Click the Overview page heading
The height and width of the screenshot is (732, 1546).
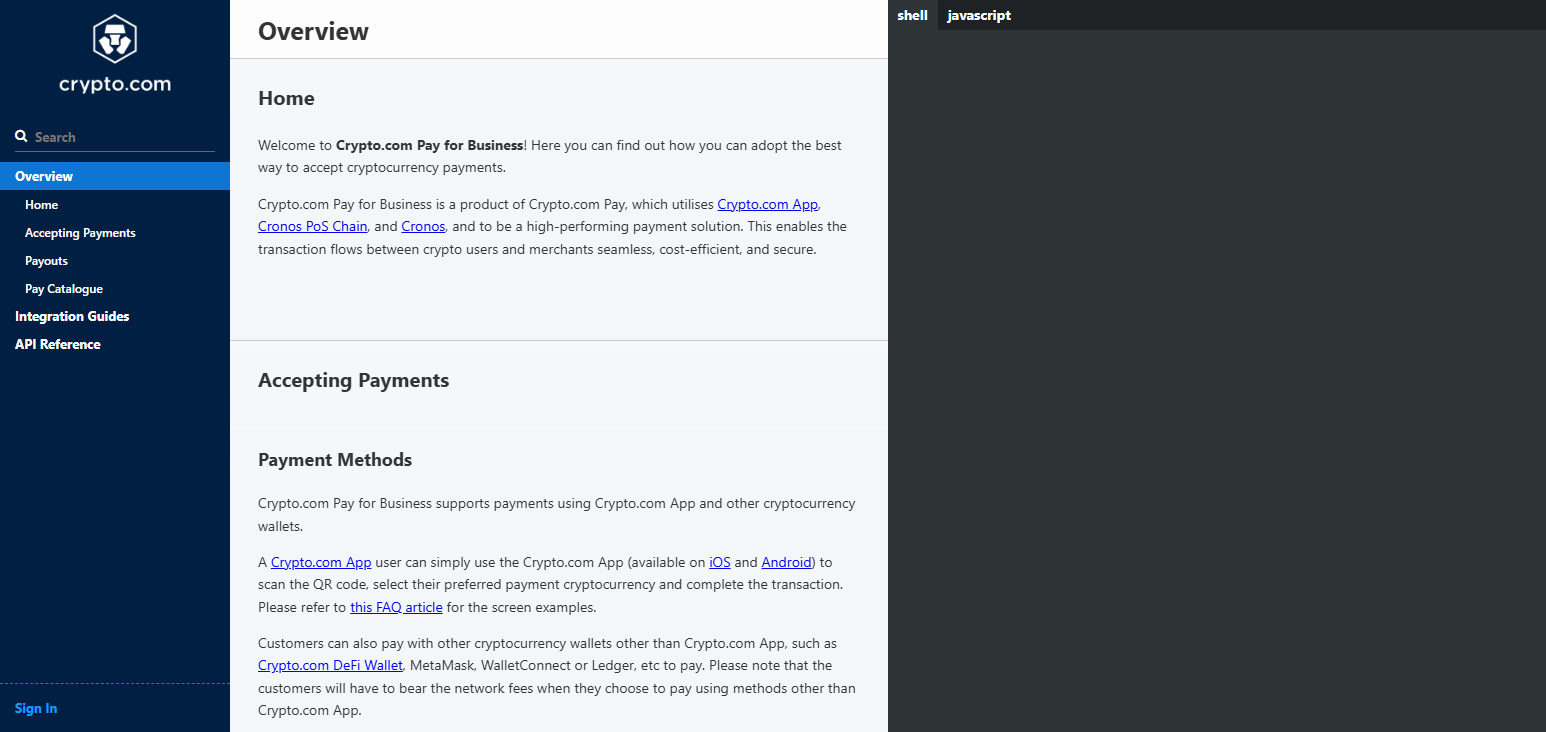pyautogui.click(x=313, y=31)
